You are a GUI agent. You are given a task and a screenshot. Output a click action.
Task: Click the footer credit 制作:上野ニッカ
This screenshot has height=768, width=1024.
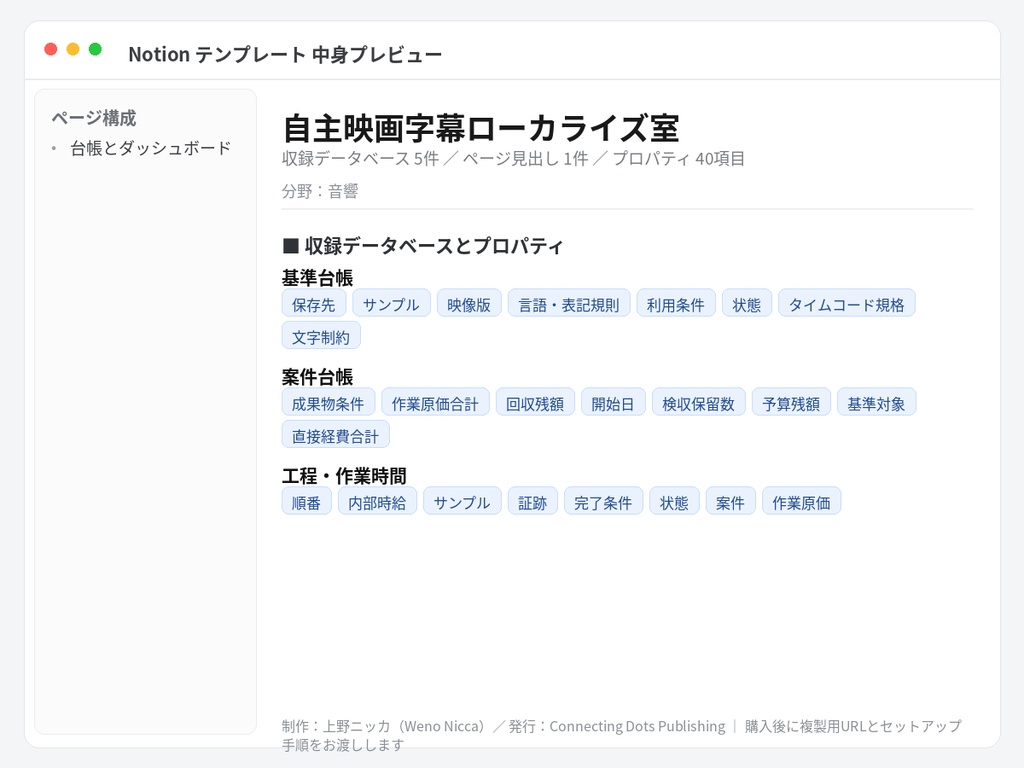336,726
